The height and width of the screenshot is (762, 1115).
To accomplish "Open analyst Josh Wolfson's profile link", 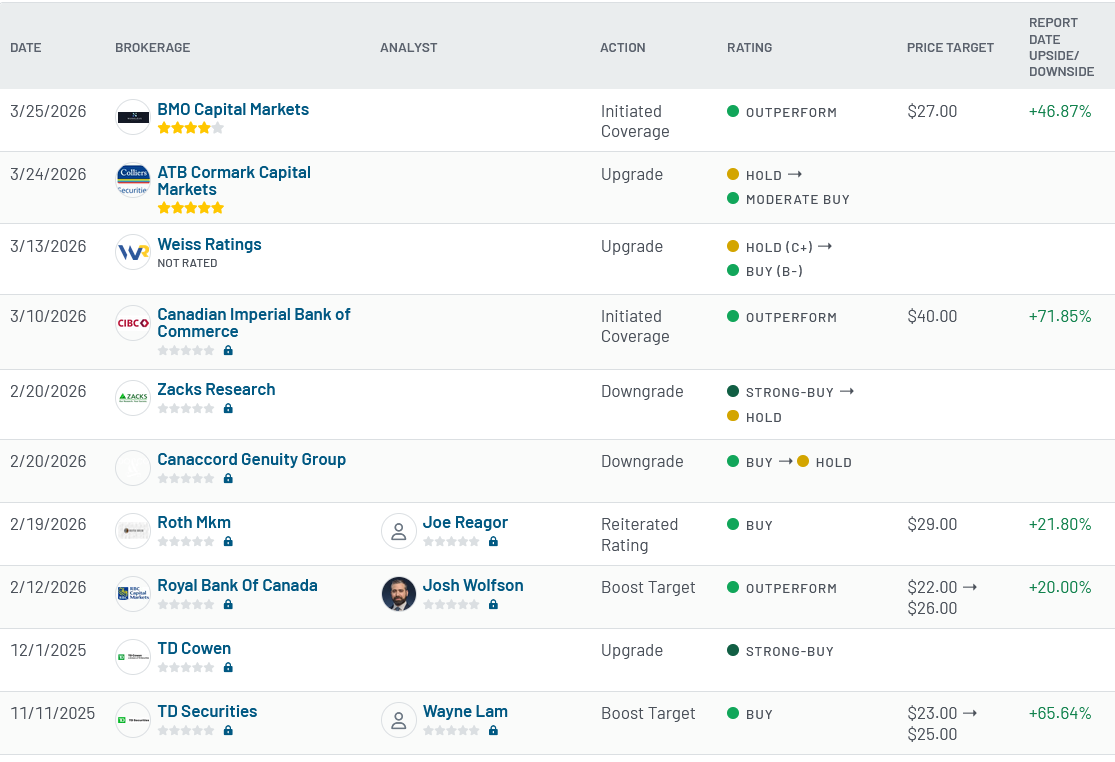I will [473, 586].
